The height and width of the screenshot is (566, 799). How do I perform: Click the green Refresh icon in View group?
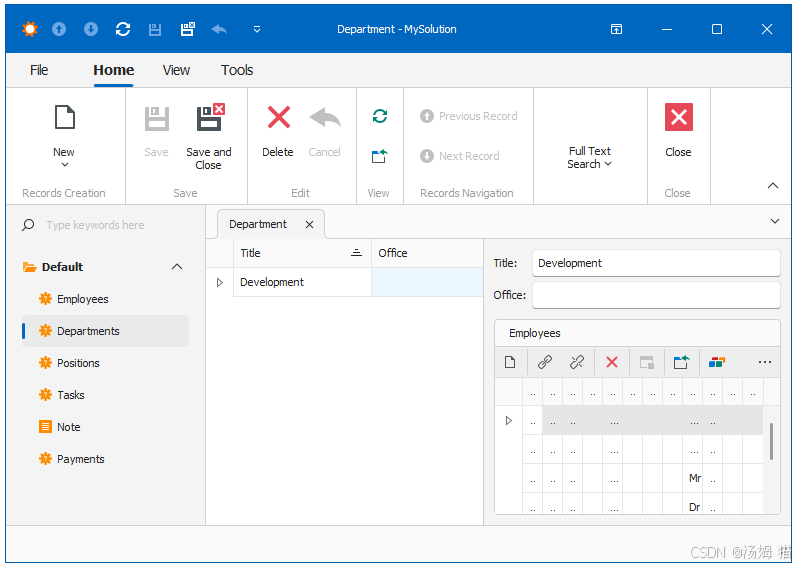tap(380, 116)
